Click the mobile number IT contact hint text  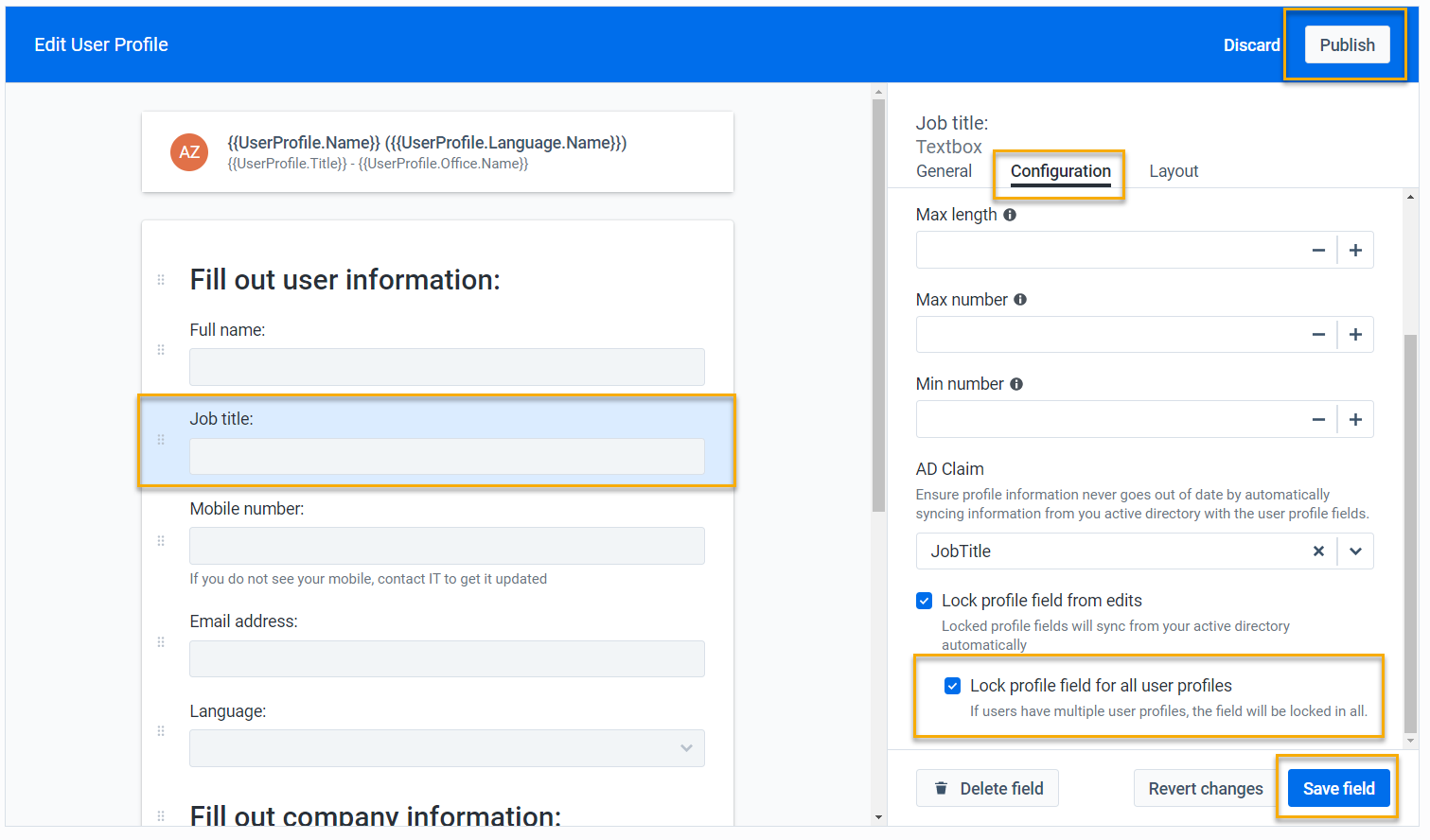tap(368, 579)
